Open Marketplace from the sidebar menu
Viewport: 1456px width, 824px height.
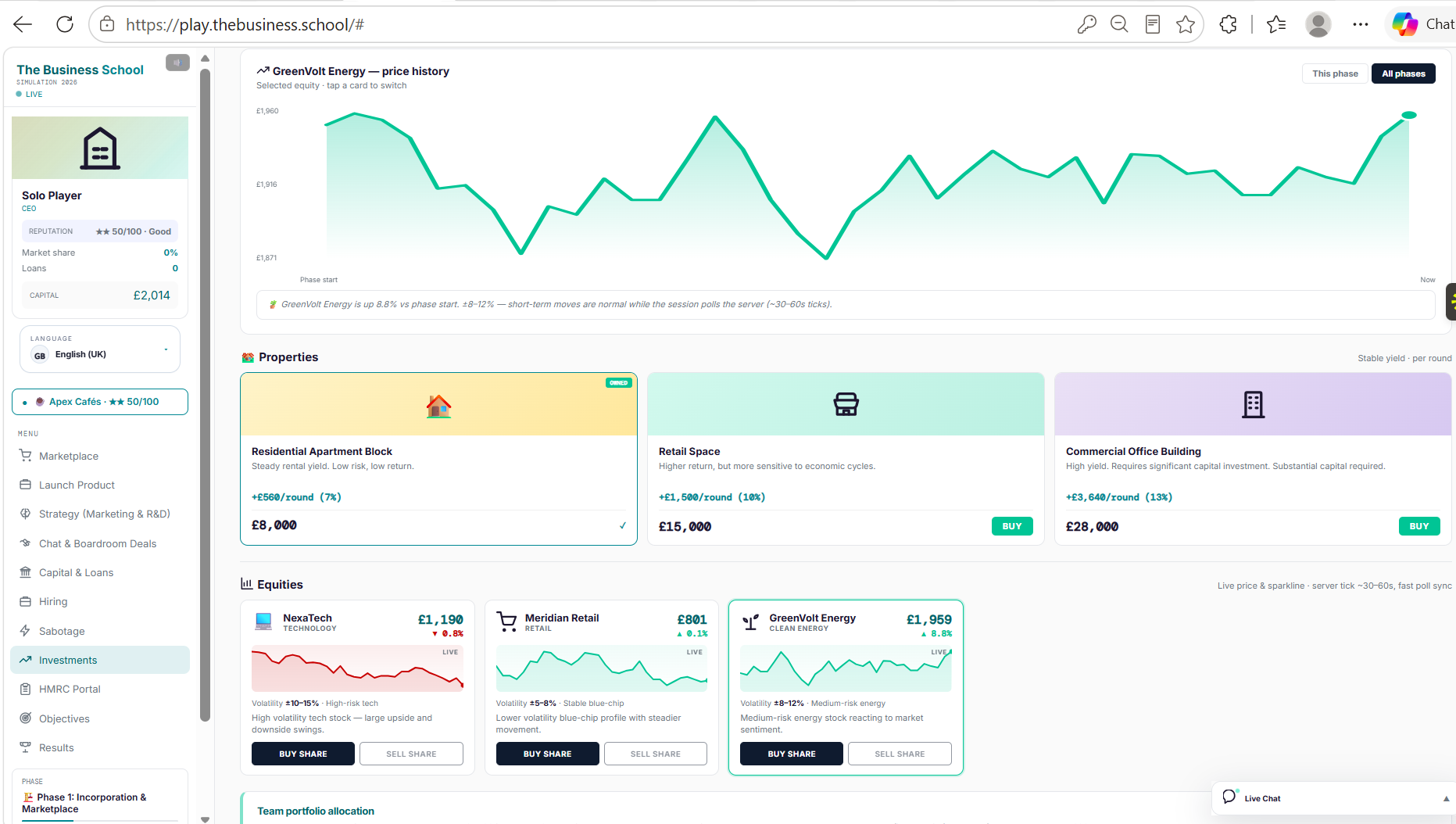[x=100, y=456]
